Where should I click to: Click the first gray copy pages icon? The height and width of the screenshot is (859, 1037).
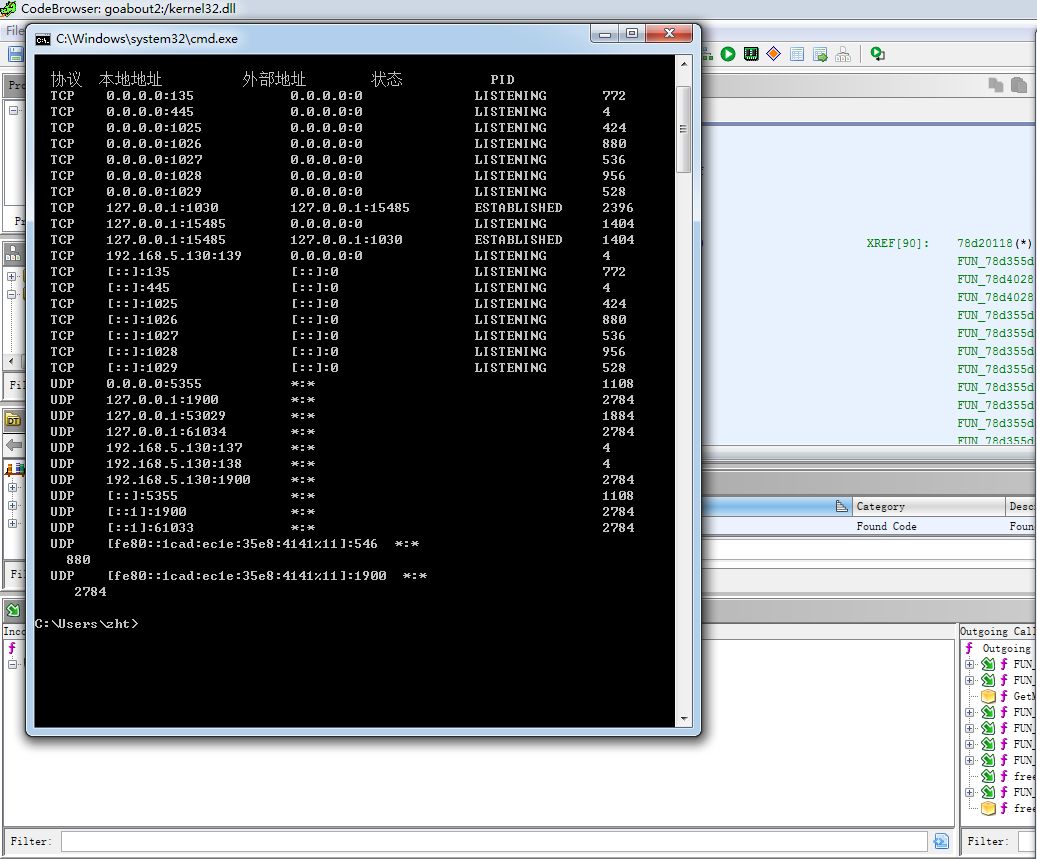click(x=995, y=85)
